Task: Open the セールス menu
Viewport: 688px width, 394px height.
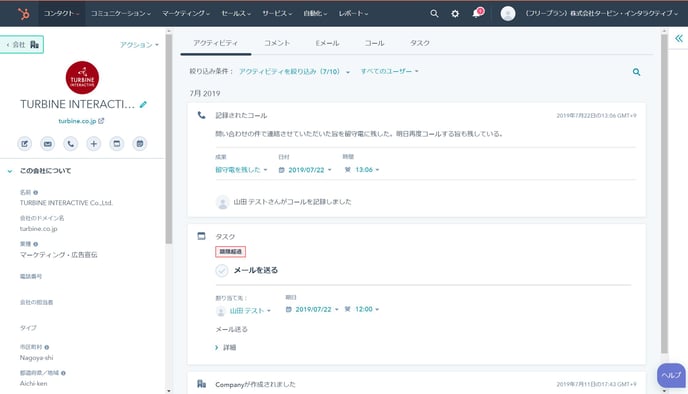Action: (236, 14)
